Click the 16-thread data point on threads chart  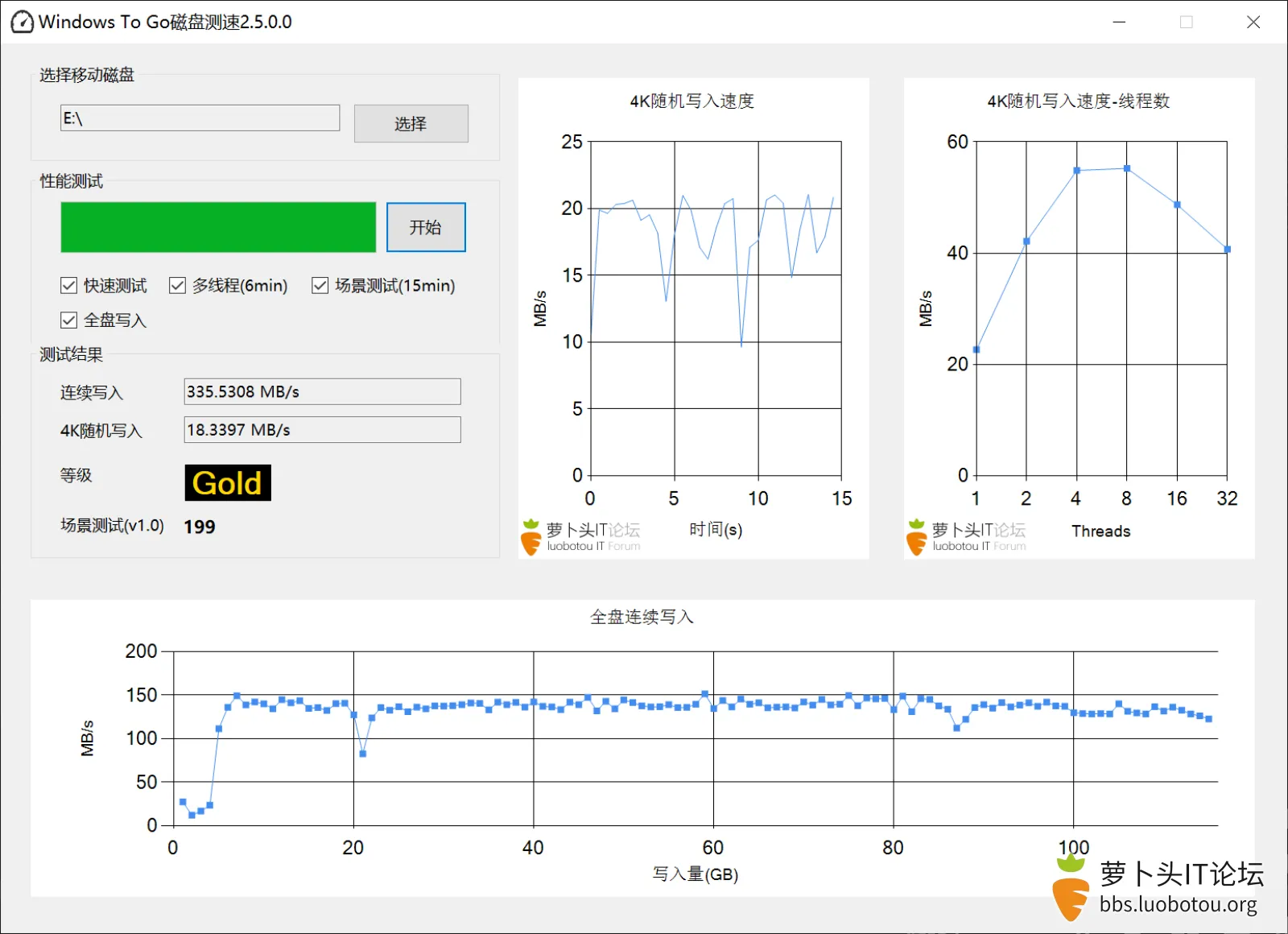1177,205
